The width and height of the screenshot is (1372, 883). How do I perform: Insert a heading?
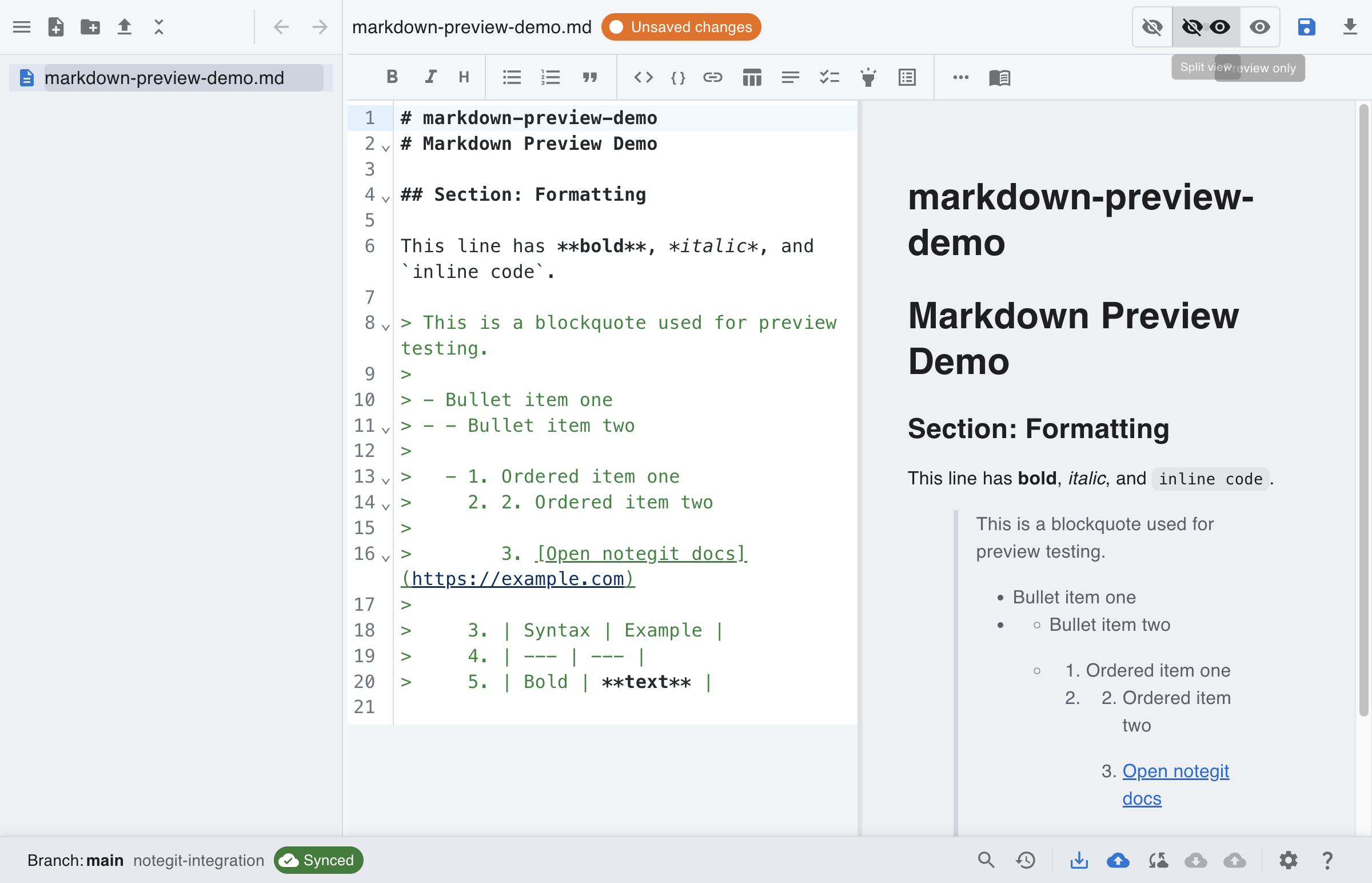point(464,77)
